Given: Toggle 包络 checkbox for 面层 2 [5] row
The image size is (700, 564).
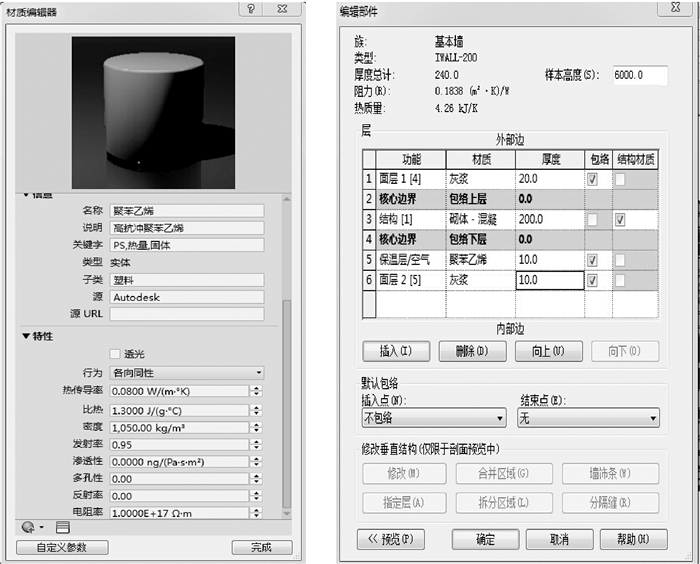Looking at the screenshot, I should tap(592, 280).
